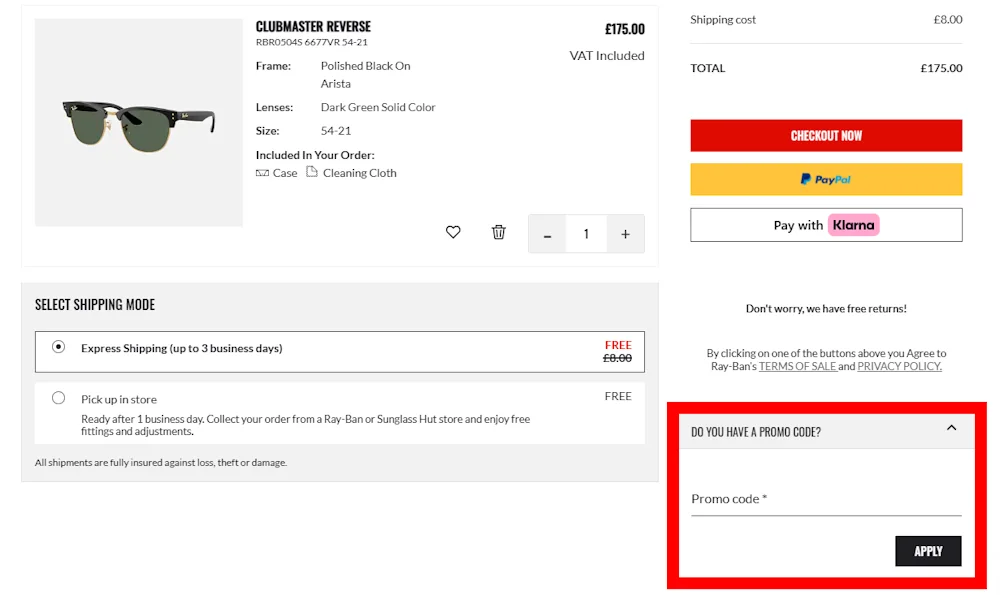
Task: Click the 'Do you have a promo code?' heading
Action: (x=756, y=432)
